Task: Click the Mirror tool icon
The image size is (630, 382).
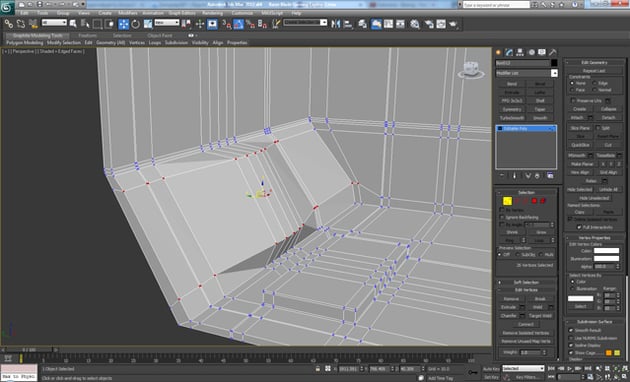Action: pos(335,24)
